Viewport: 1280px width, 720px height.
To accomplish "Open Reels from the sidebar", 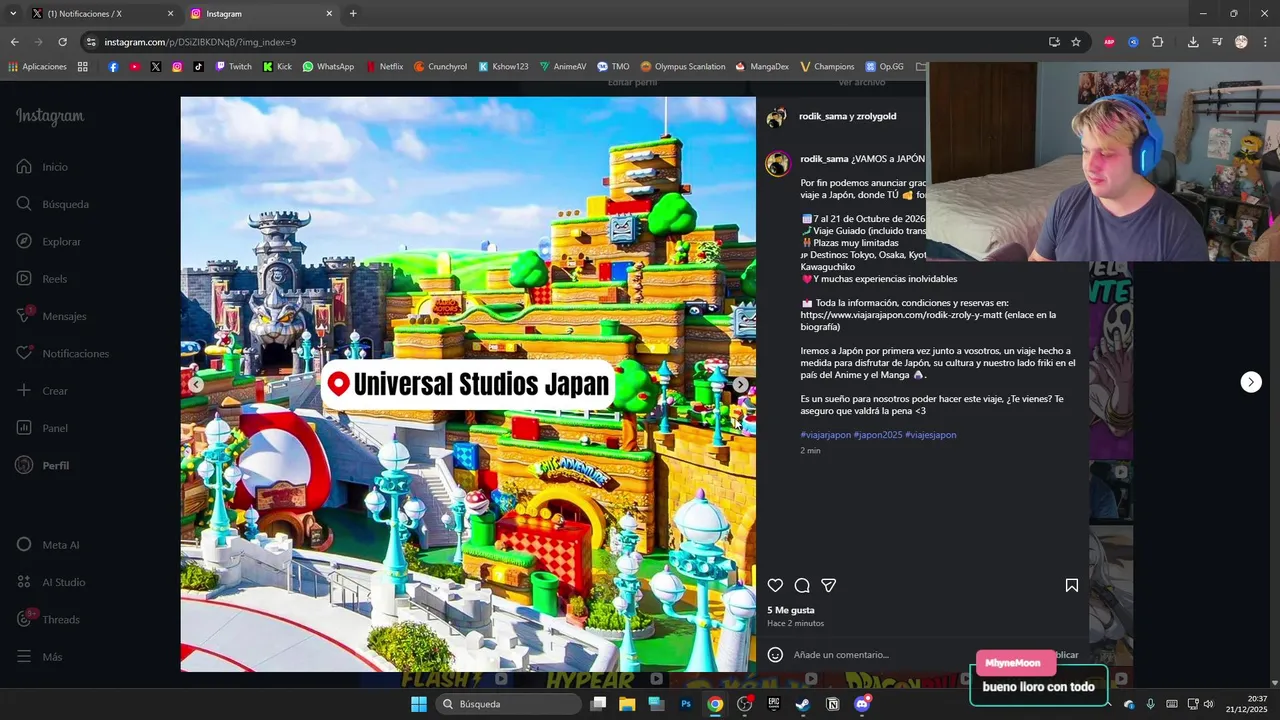I will [41, 279].
